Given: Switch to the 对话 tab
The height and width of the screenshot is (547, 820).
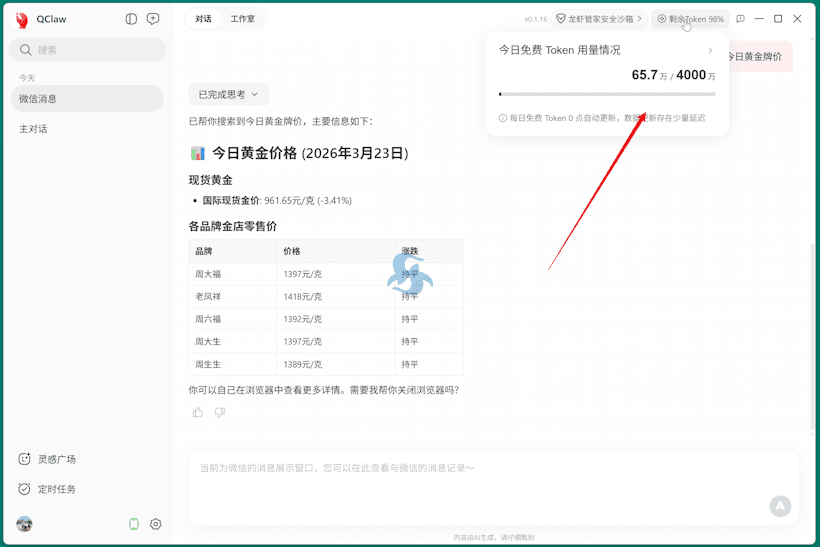Looking at the screenshot, I should pyautogui.click(x=203, y=19).
